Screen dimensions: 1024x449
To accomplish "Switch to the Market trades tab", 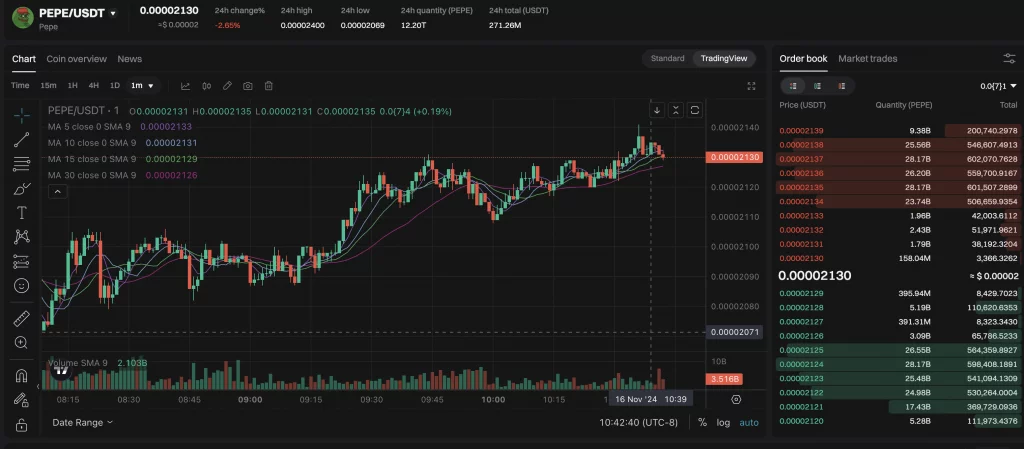I will point(867,59).
